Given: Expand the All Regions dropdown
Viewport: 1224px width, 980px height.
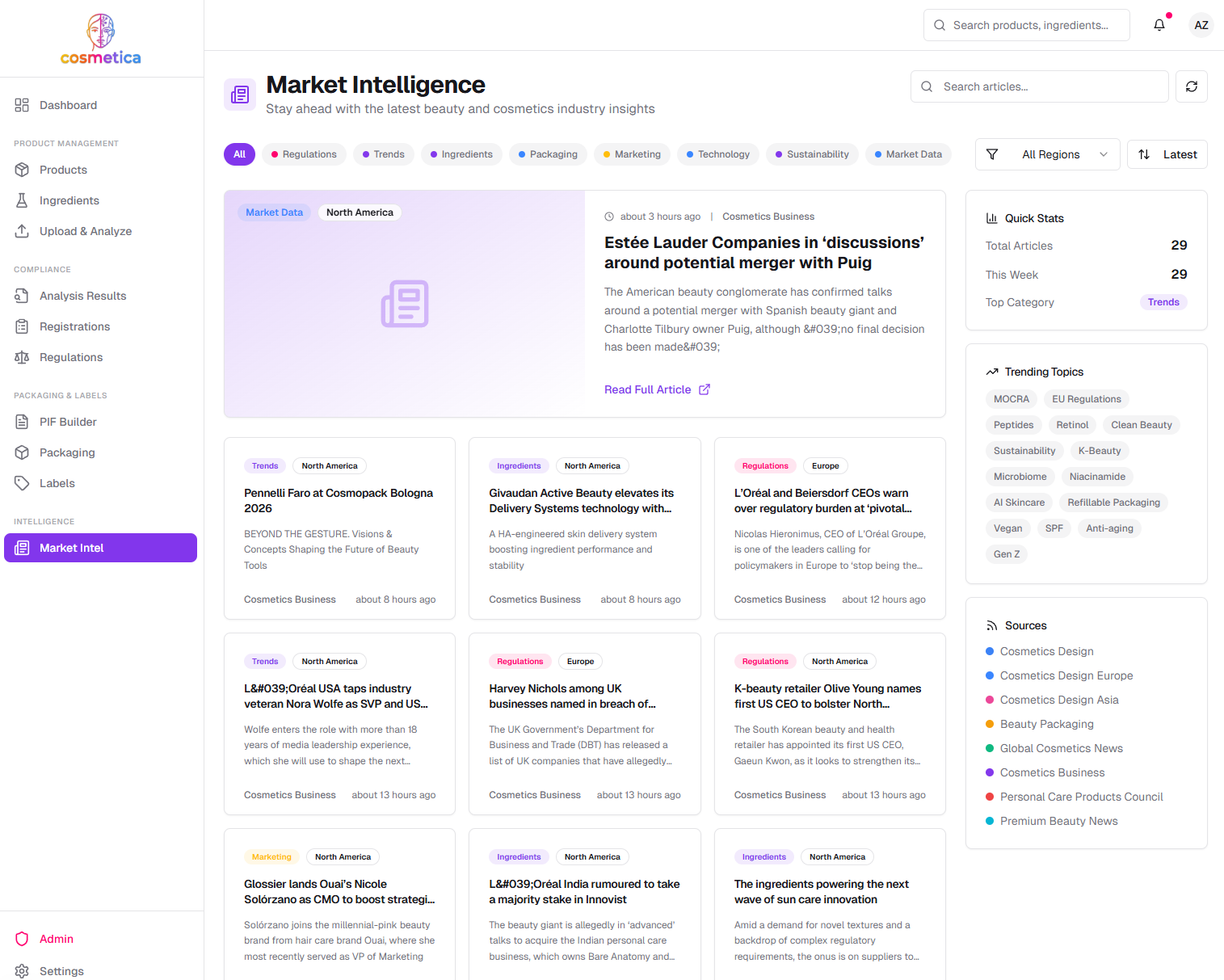Looking at the screenshot, I should [x=1047, y=154].
